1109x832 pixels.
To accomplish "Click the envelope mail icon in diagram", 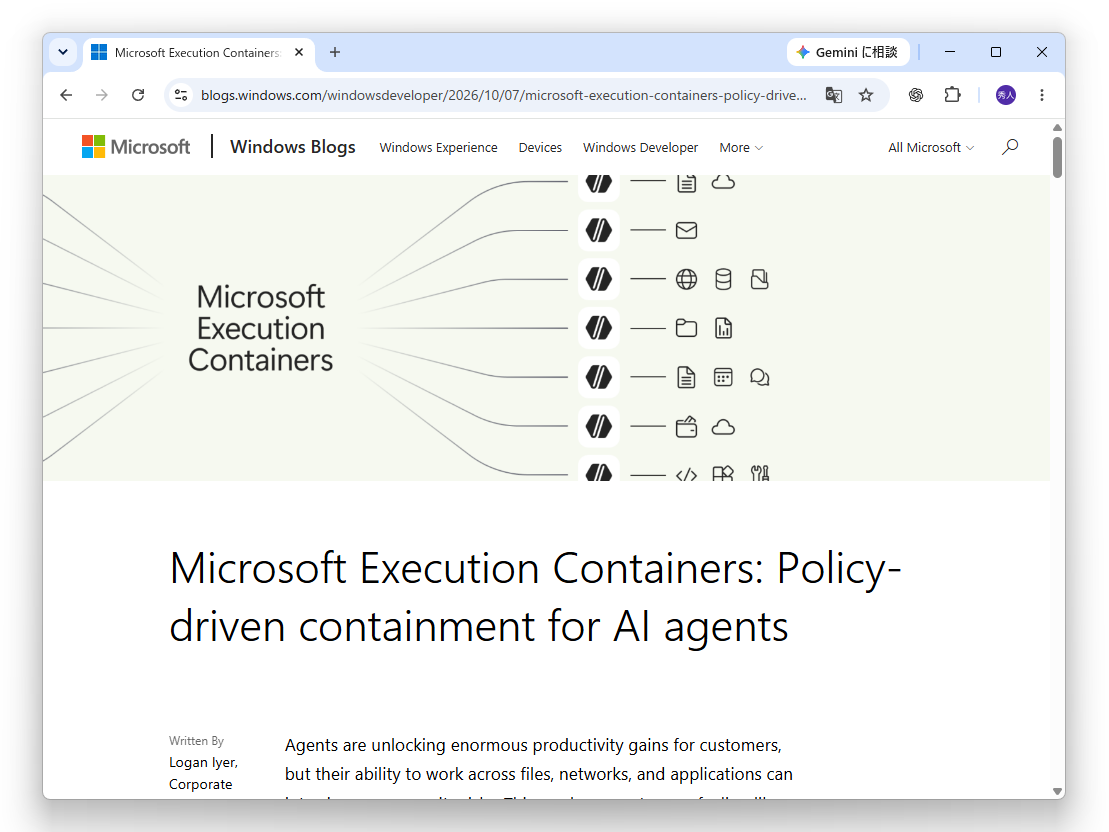I will click(x=686, y=231).
